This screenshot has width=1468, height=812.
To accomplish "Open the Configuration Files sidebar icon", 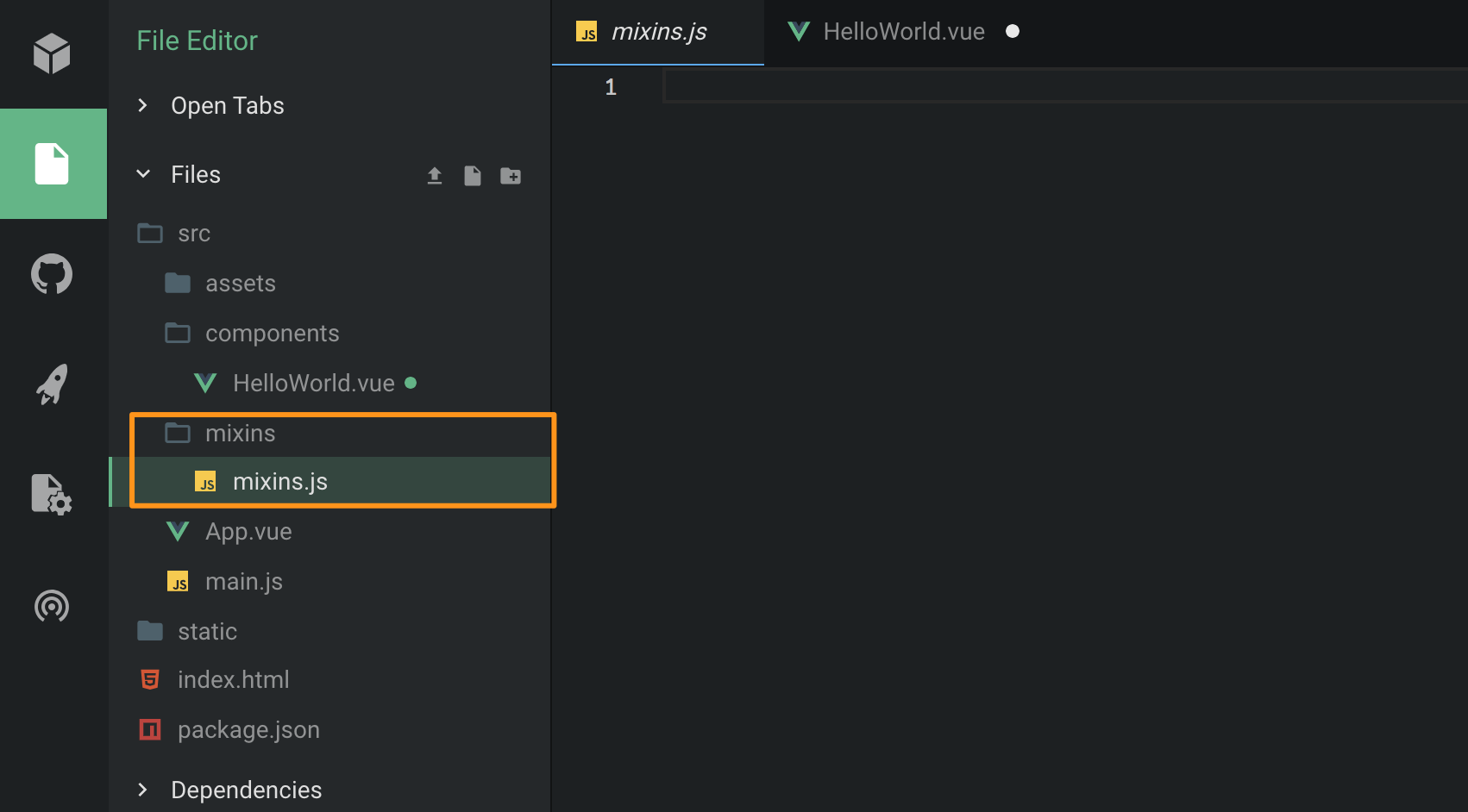I will 52,495.
